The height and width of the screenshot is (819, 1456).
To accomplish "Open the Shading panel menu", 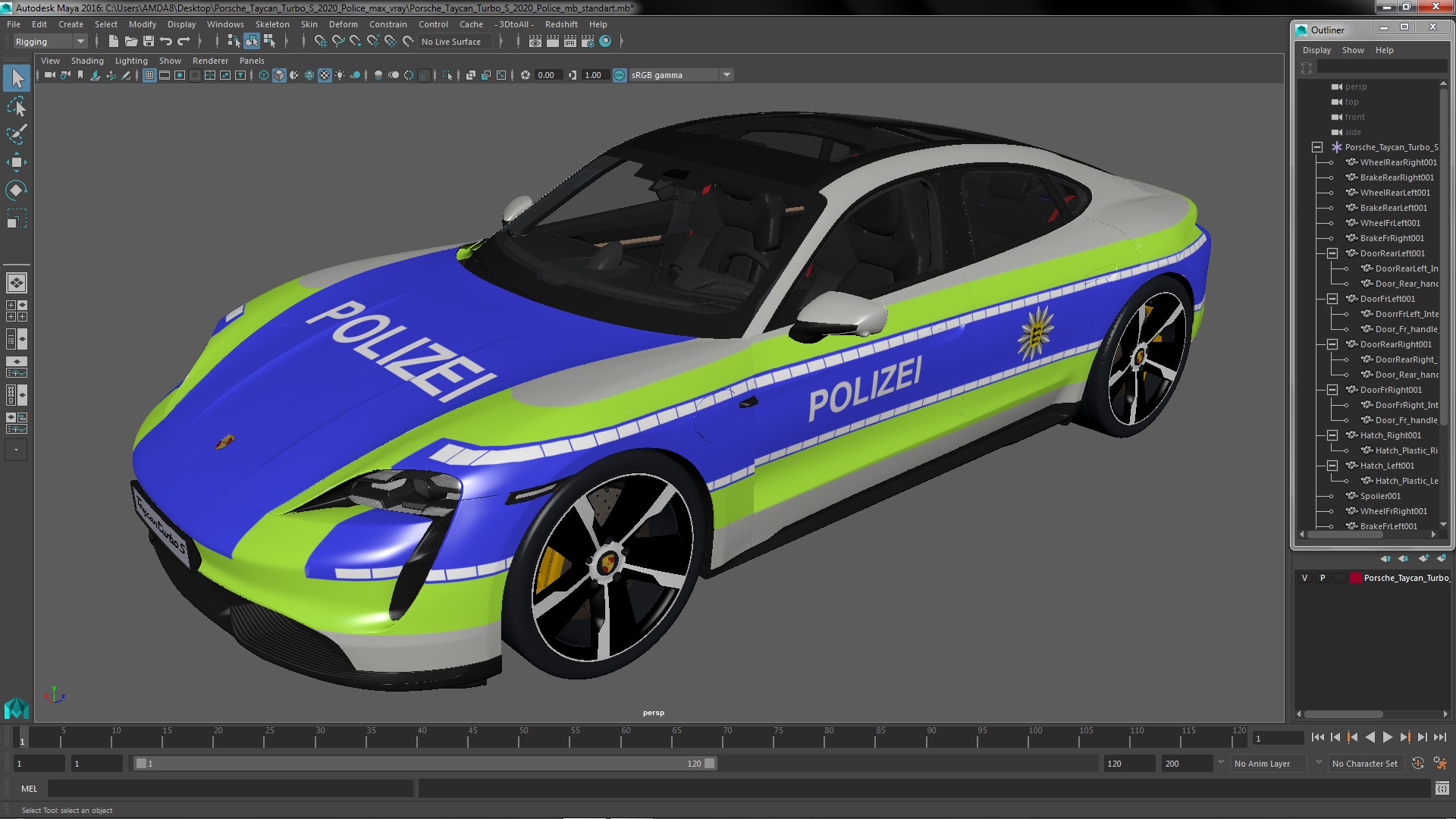I will [x=87, y=61].
